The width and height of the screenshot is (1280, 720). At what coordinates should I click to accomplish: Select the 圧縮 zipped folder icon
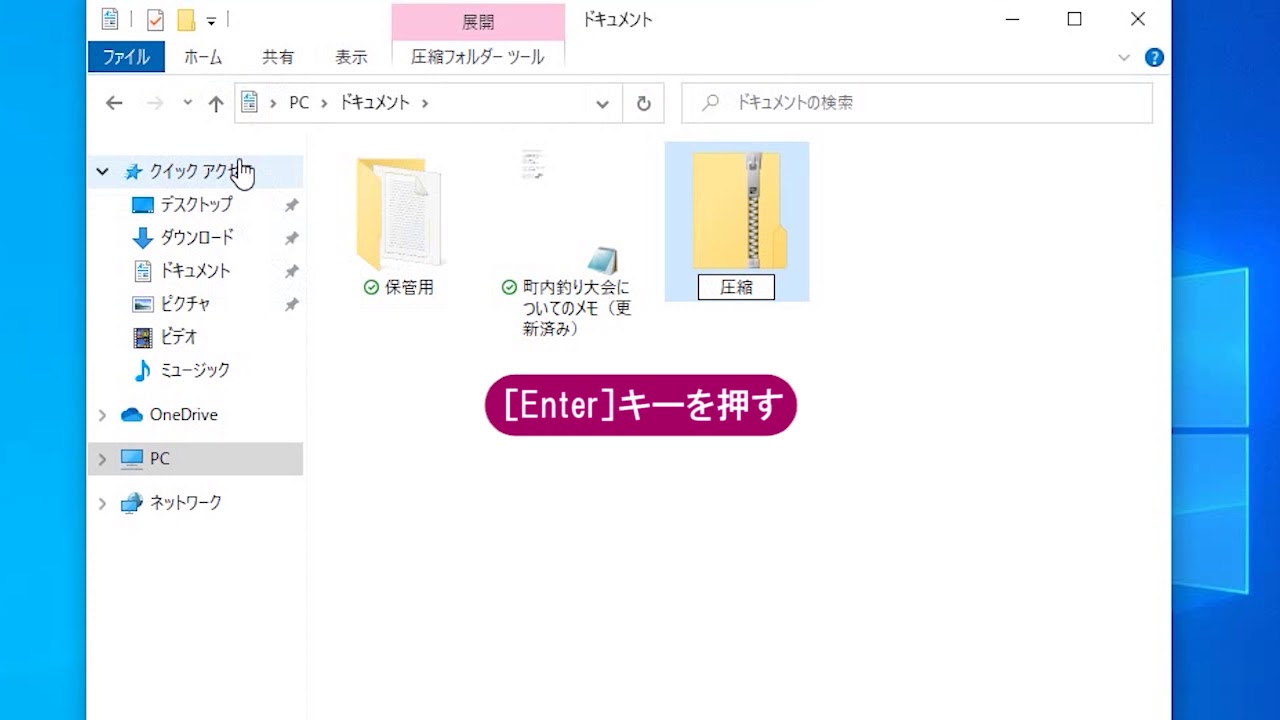[x=738, y=212]
